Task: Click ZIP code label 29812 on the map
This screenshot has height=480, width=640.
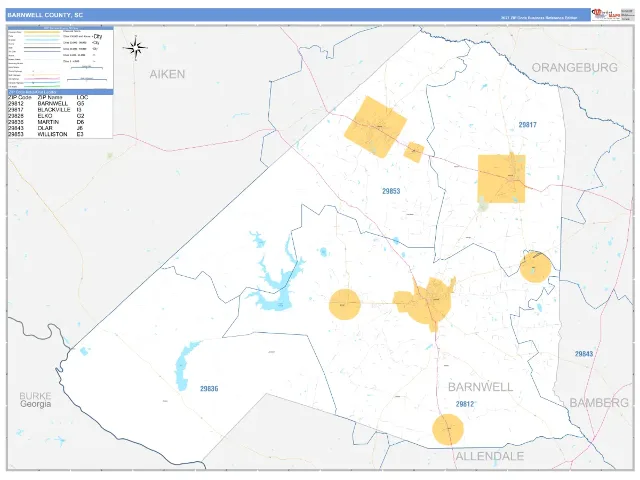Action: pos(465,404)
